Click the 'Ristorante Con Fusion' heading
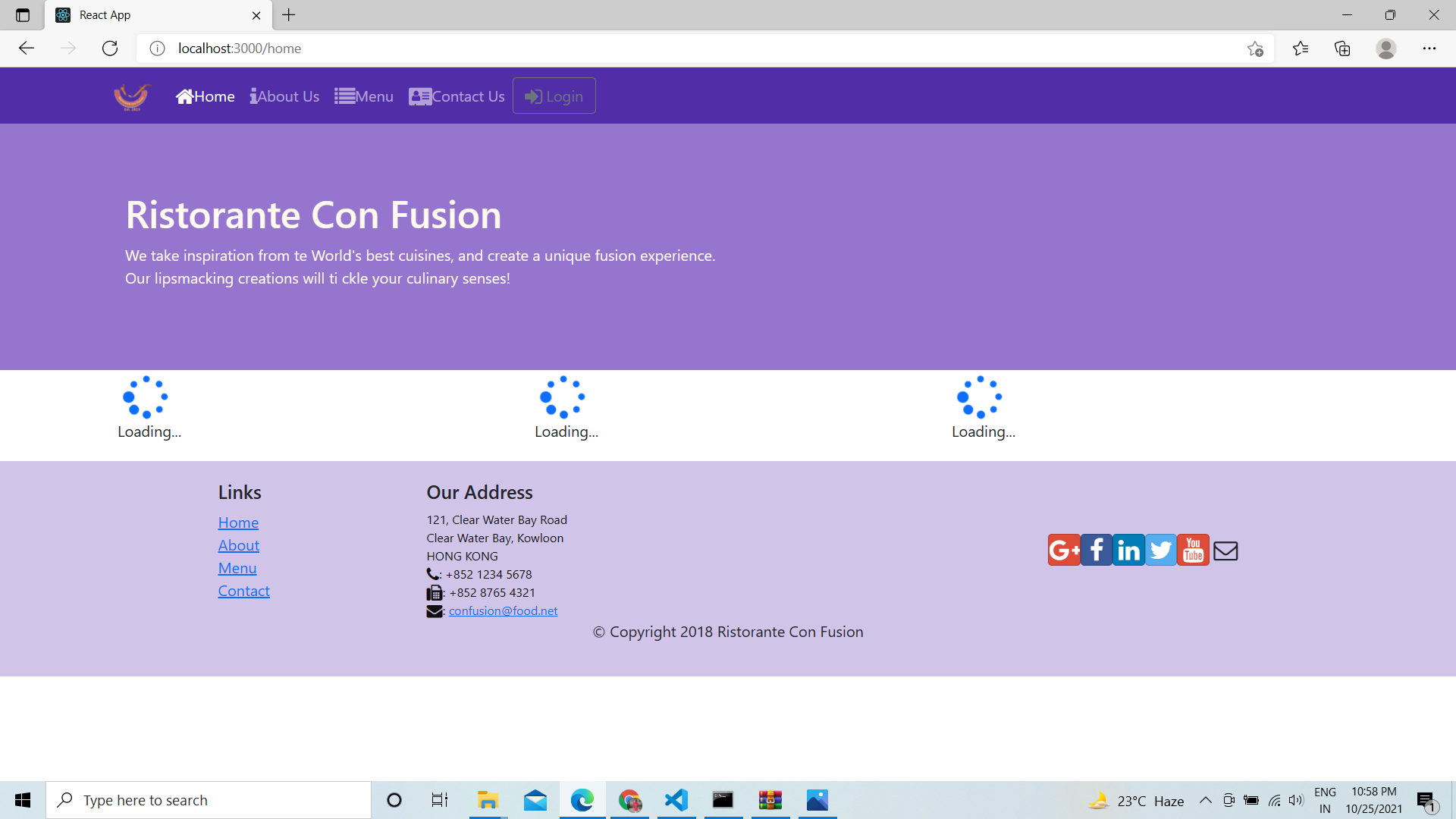This screenshot has height=819, width=1456. pos(313,215)
